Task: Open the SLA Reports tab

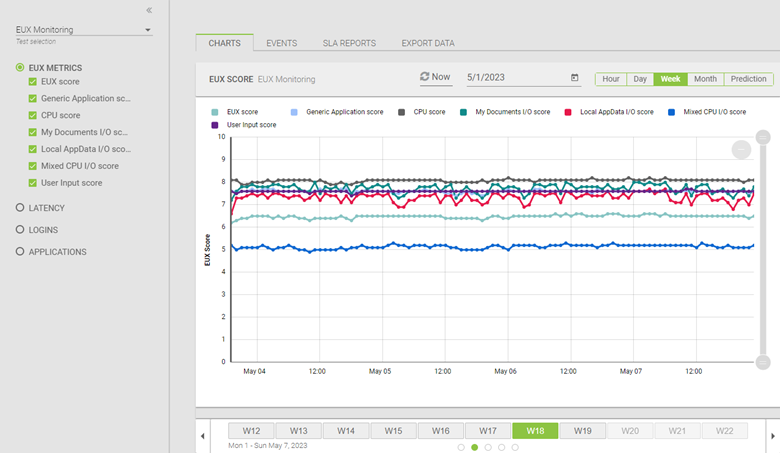Action: [349, 44]
